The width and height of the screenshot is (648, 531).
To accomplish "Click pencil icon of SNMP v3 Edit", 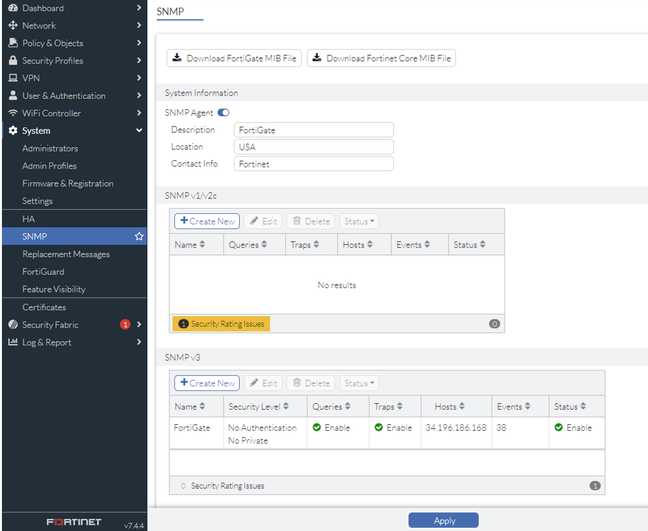I will pyautogui.click(x=254, y=383).
